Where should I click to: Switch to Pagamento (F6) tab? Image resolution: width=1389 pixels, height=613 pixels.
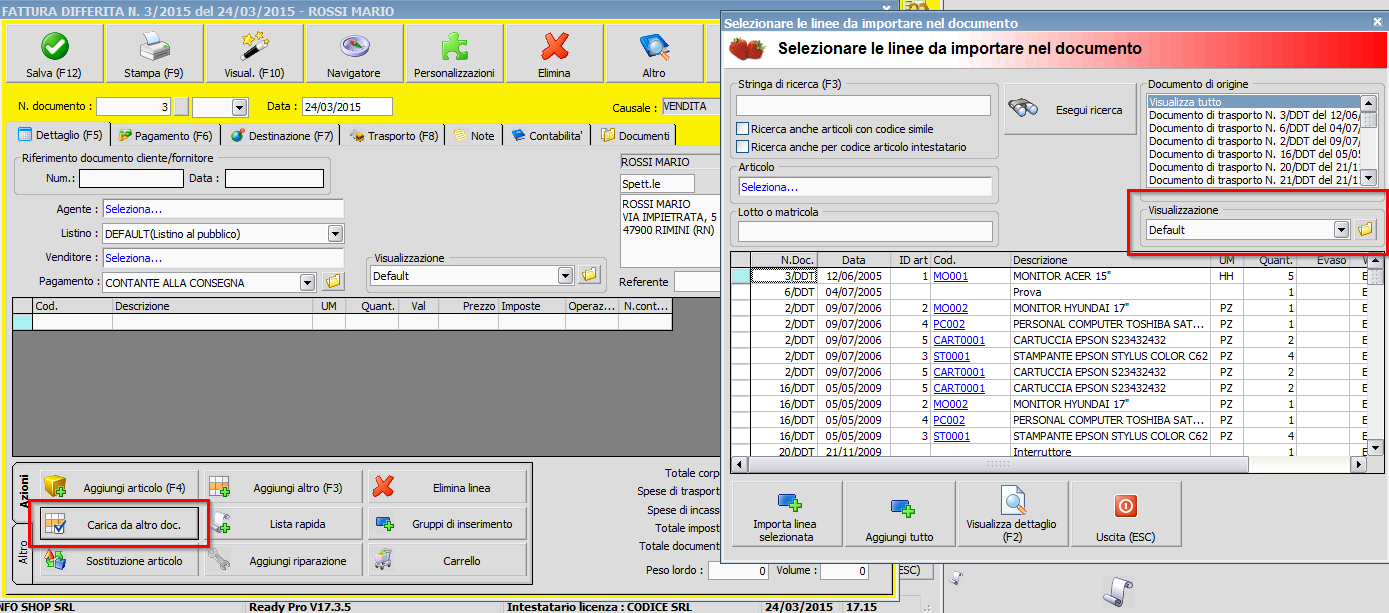point(164,135)
